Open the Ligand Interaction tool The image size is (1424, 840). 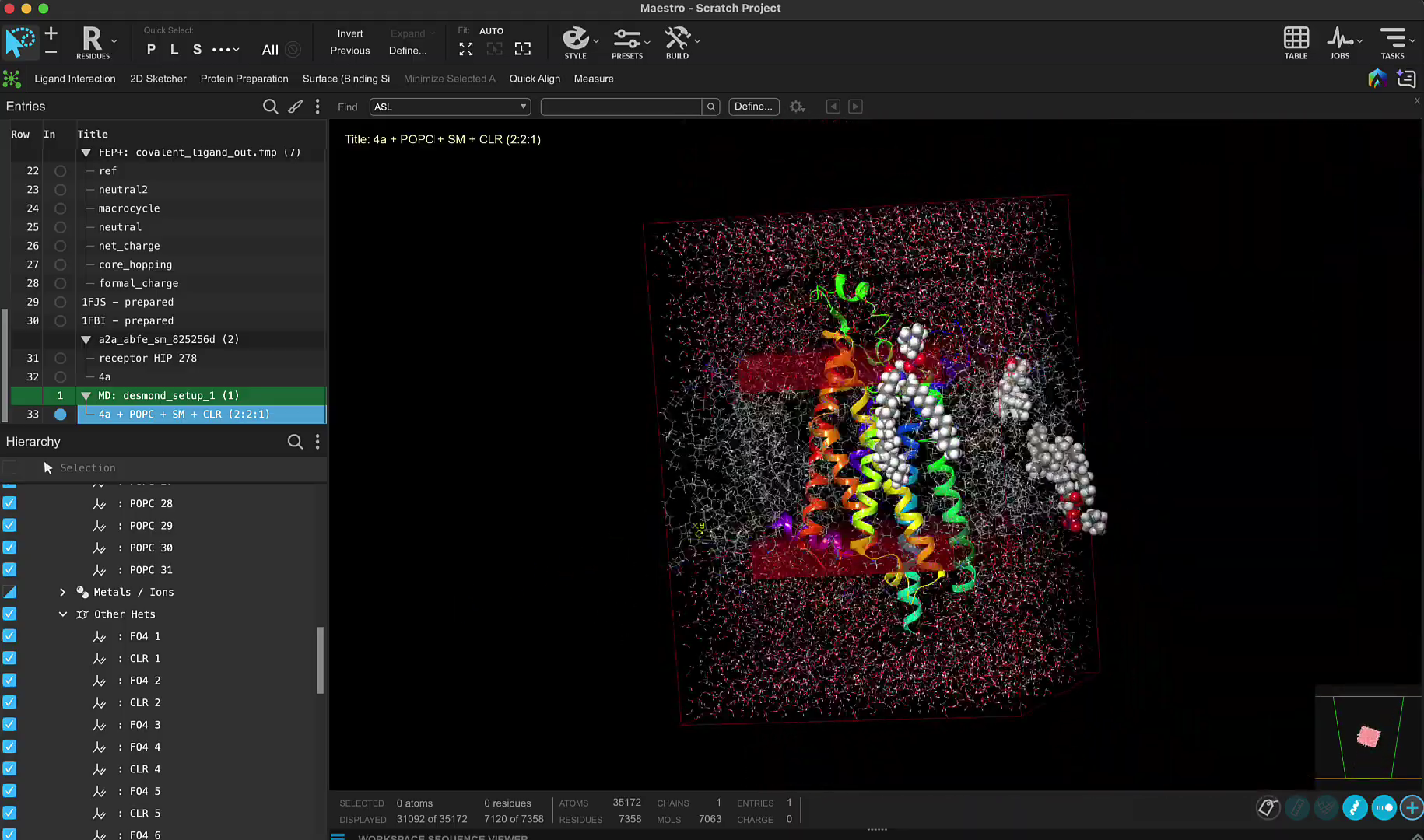(x=75, y=79)
